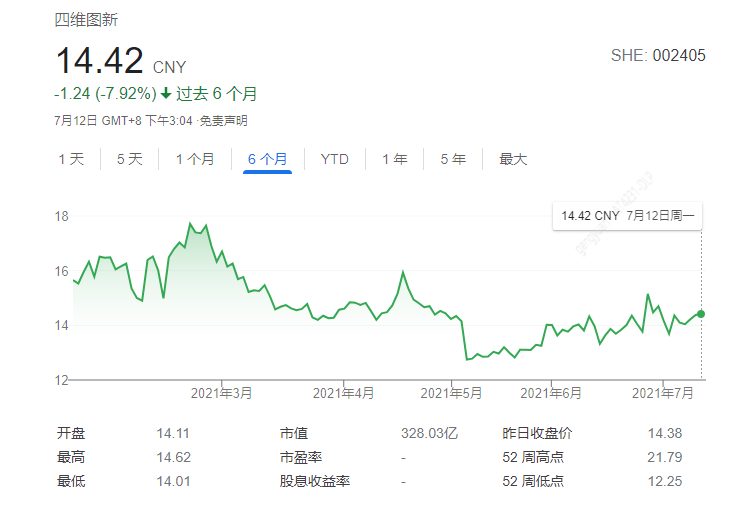Click the 四维图新 stock name
The image size is (744, 508).
click(86, 20)
